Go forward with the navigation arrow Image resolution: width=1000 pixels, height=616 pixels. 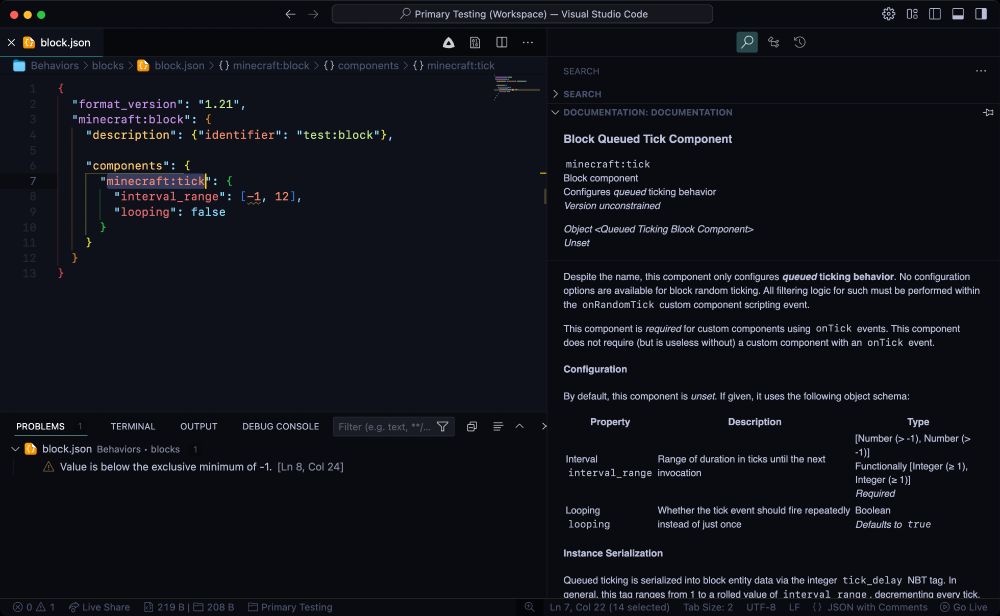tap(313, 14)
